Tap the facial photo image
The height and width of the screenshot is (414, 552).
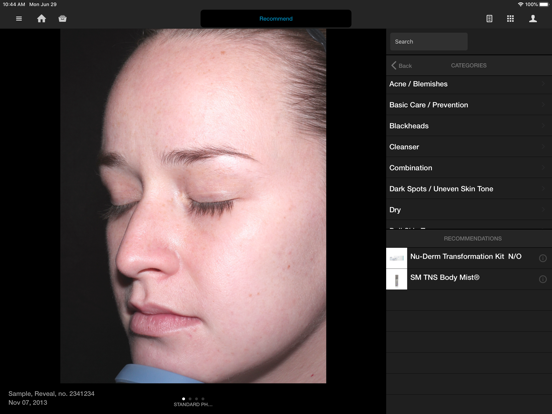(x=193, y=206)
